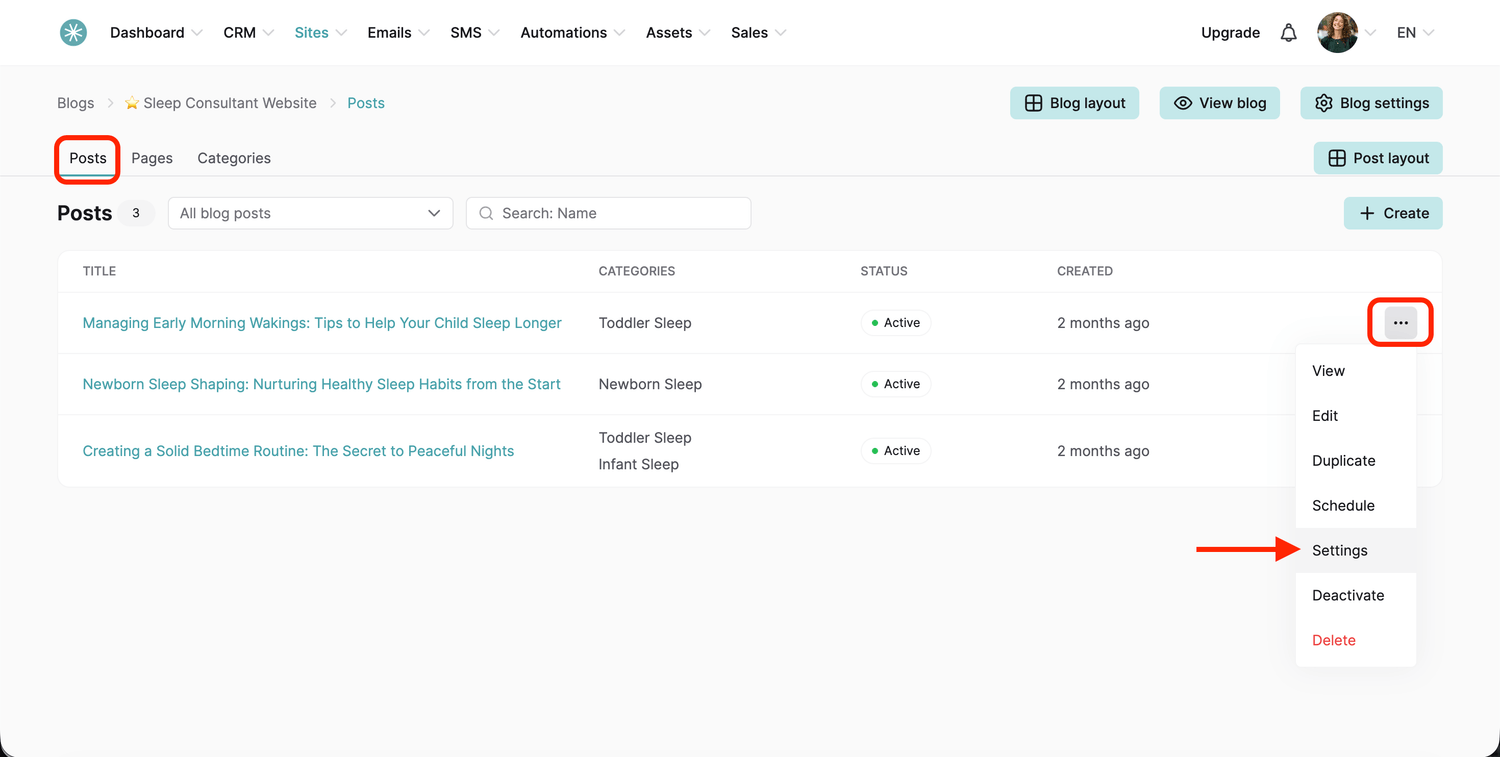The width and height of the screenshot is (1500, 757).
Task: Select Duplicate from the post menu
Action: [x=1356, y=461]
